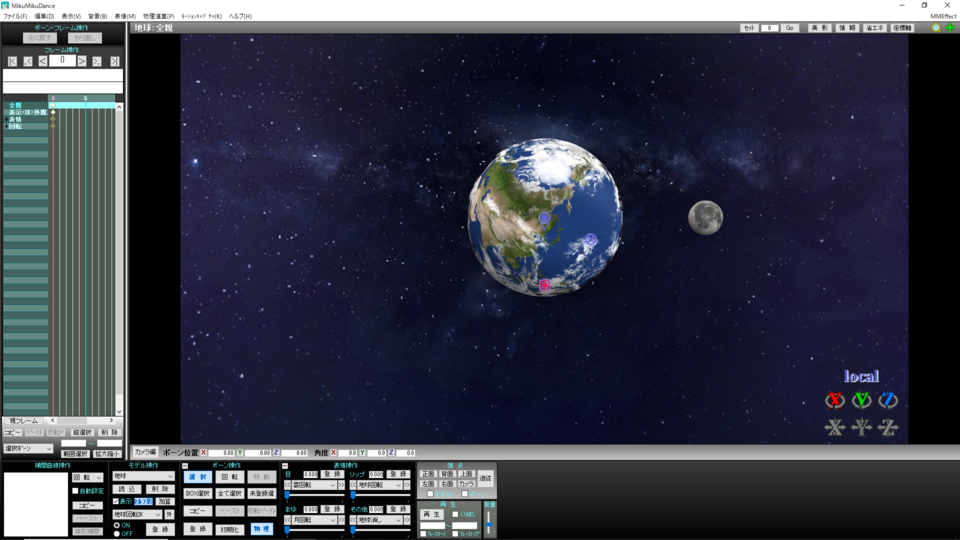Toggle the 自動設定 auto setting checkbox

click(x=75, y=491)
